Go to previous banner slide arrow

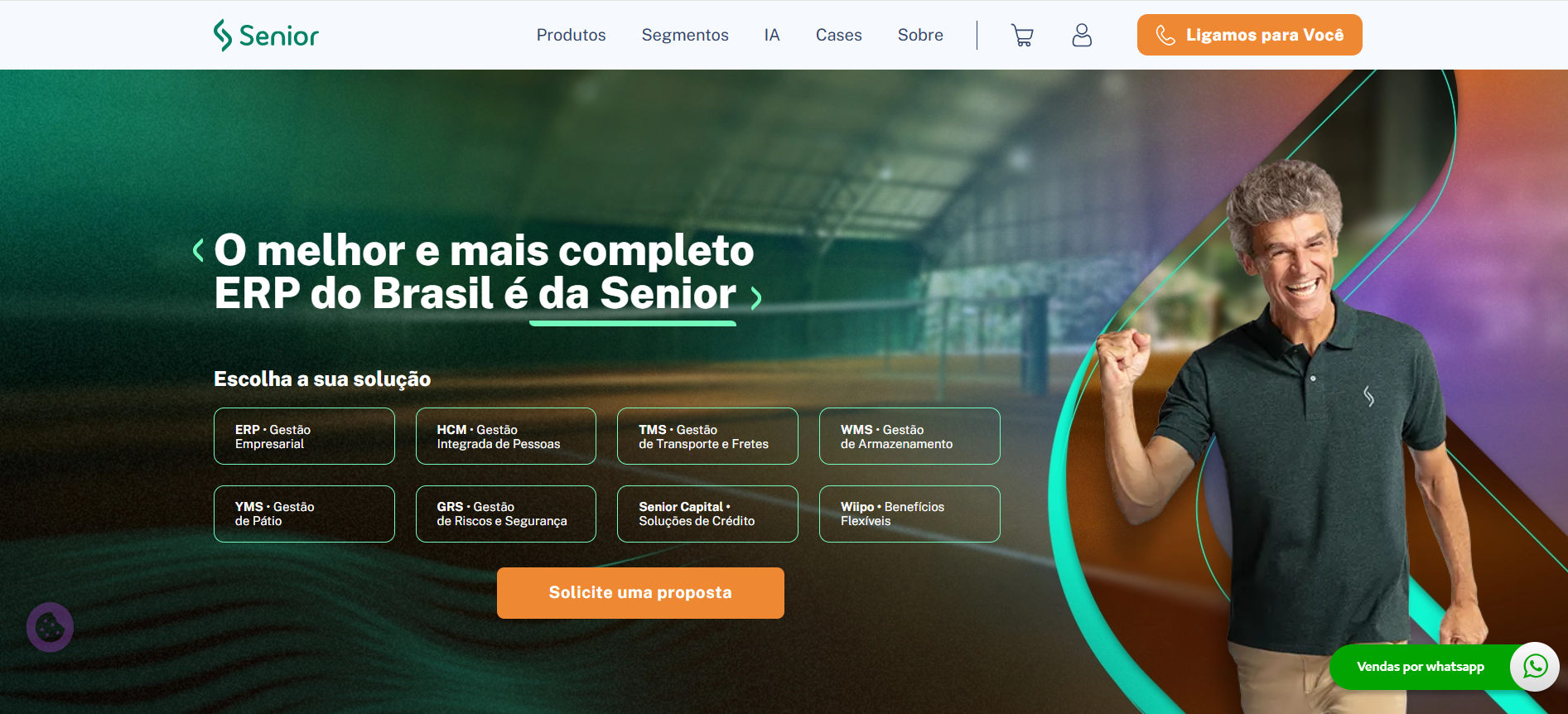click(x=198, y=250)
